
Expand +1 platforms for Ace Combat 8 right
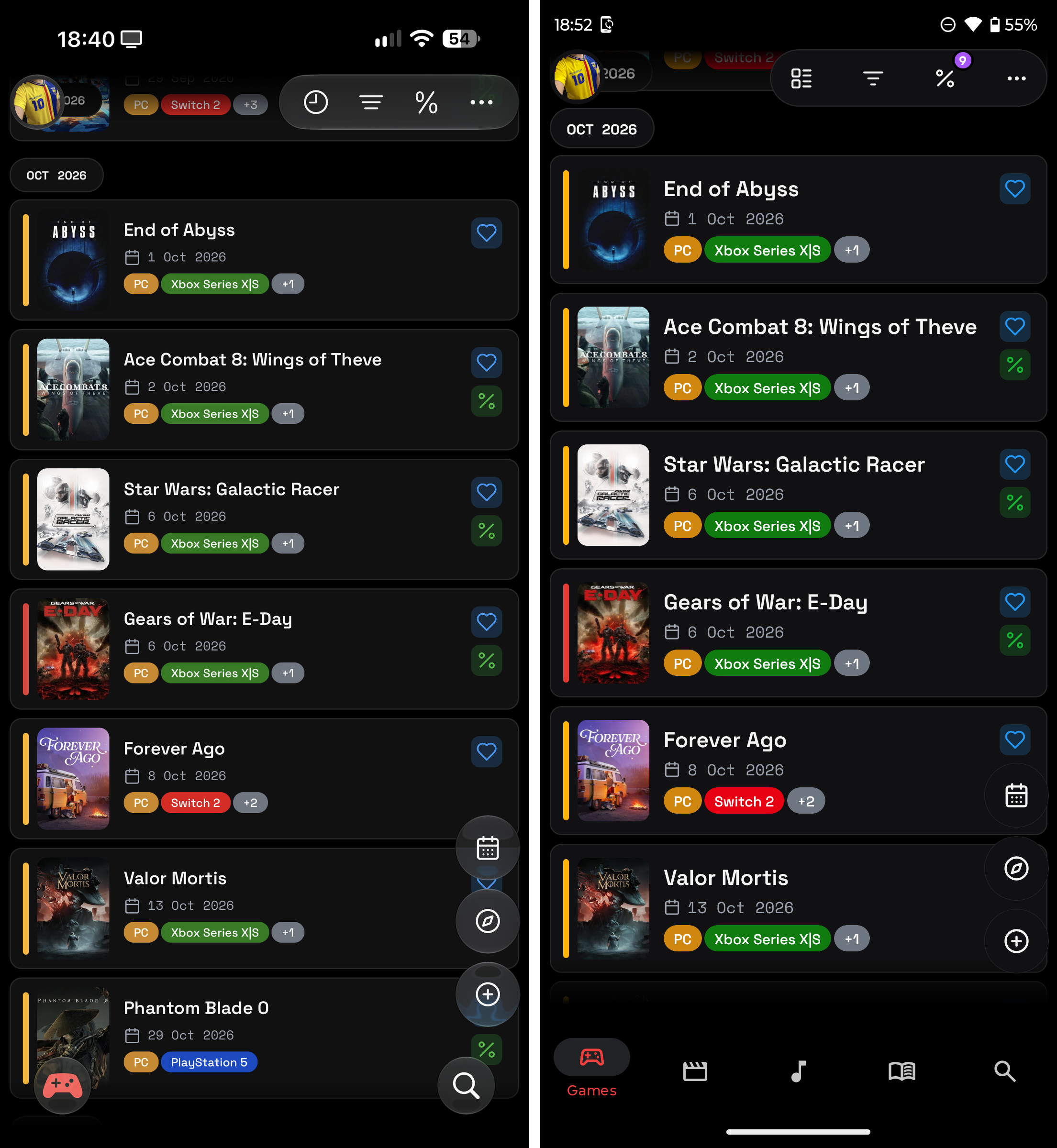[x=852, y=388]
